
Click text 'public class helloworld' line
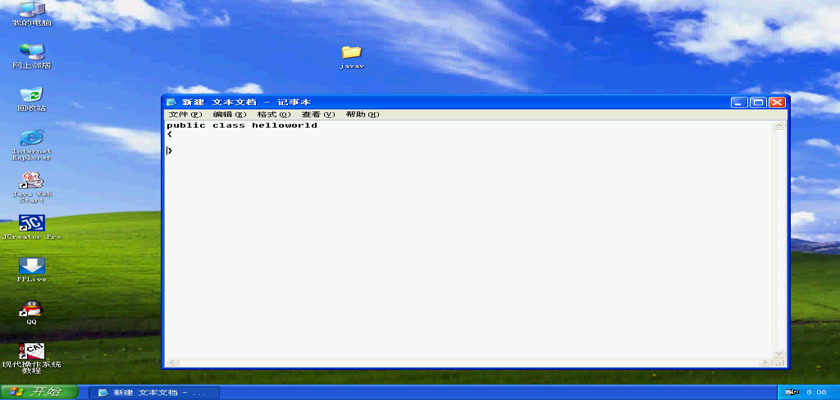pyautogui.click(x=242, y=125)
